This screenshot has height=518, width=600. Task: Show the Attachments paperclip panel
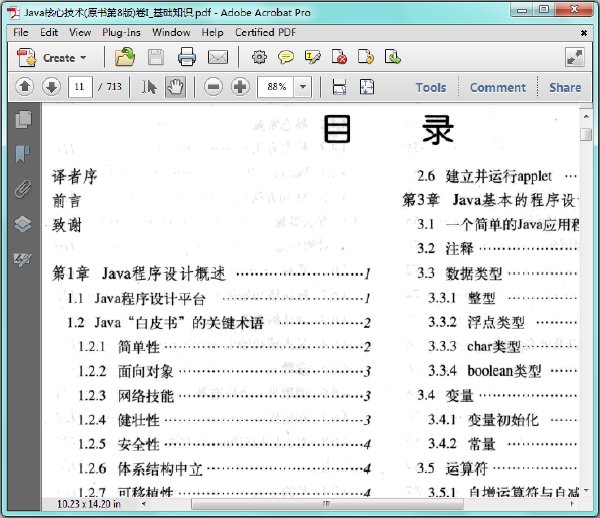pyautogui.click(x=23, y=189)
